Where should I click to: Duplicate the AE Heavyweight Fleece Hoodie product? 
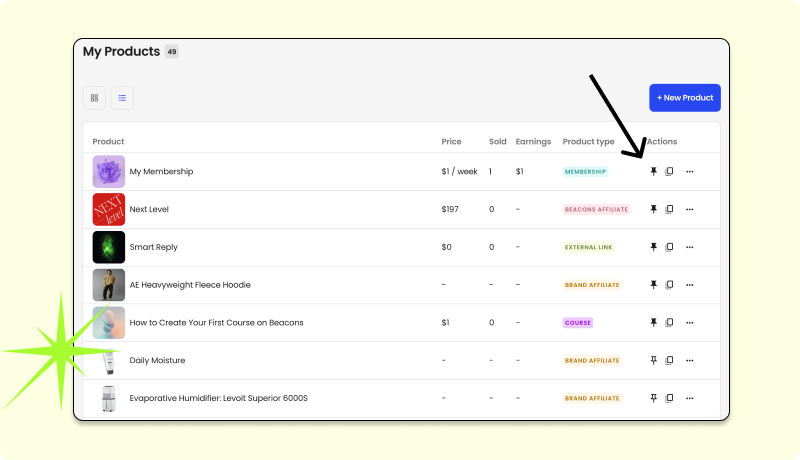(x=670, y=285)
